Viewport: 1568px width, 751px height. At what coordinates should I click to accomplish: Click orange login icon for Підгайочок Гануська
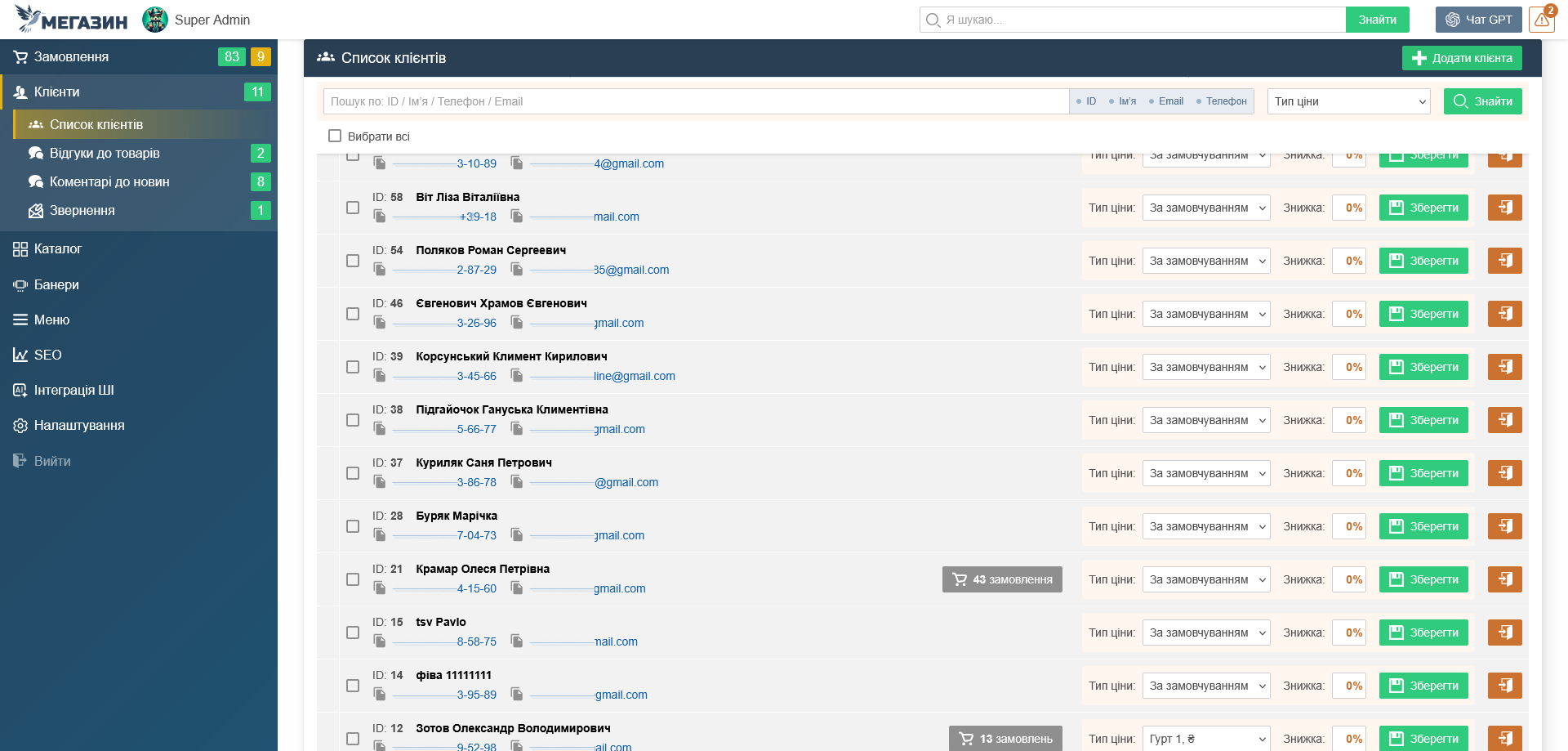tap(1504, 420)
